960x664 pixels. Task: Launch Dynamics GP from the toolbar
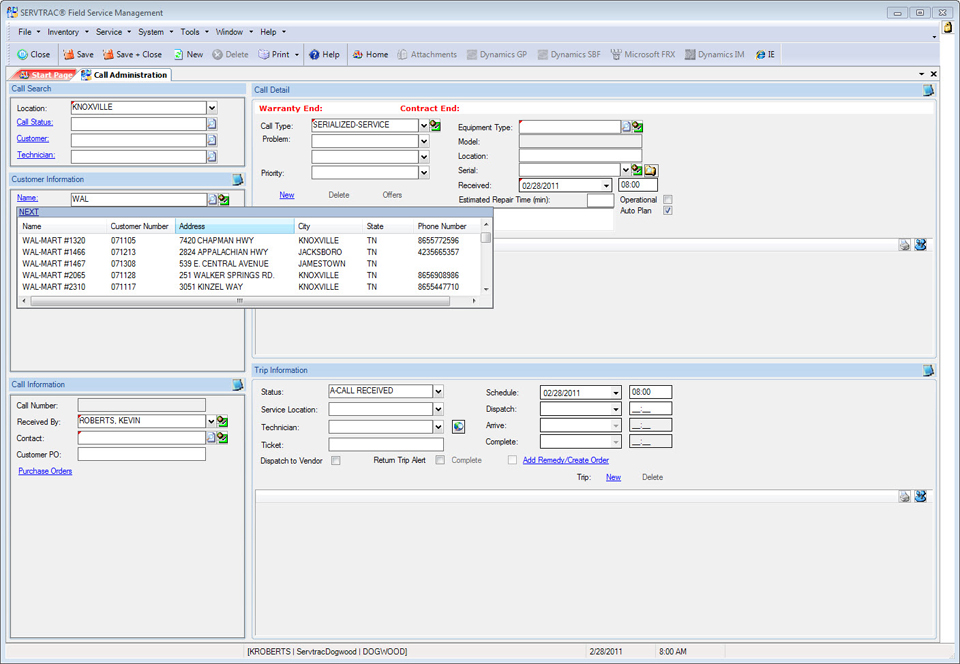[497, 54]
